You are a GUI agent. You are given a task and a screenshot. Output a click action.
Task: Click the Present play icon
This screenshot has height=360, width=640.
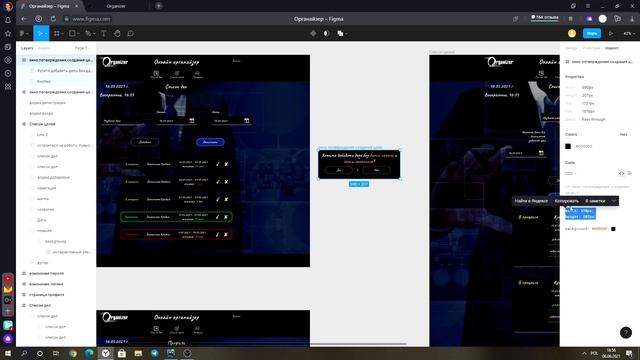click(611, 33)
